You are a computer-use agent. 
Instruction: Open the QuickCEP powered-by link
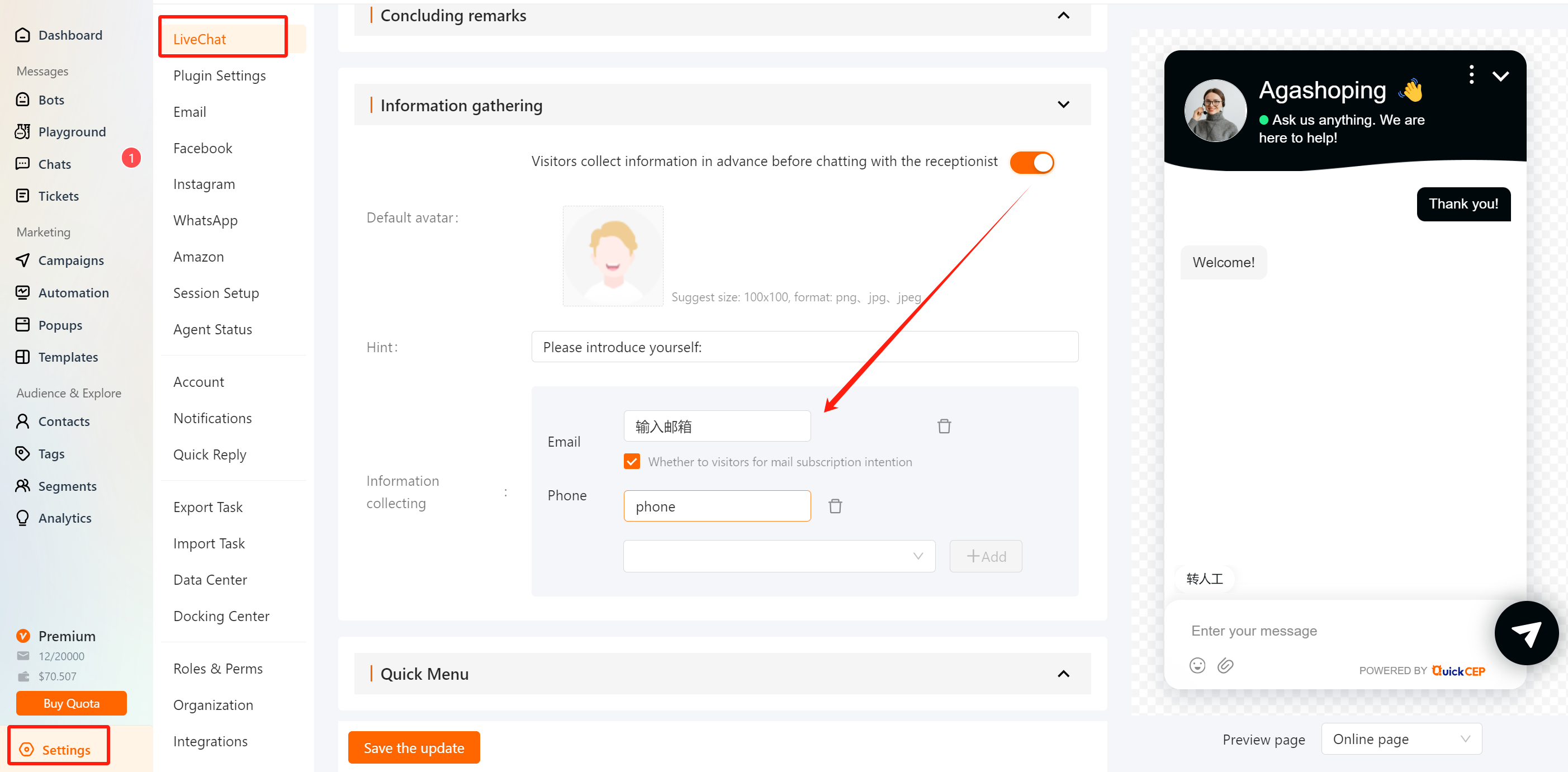tap(1458, 670)
